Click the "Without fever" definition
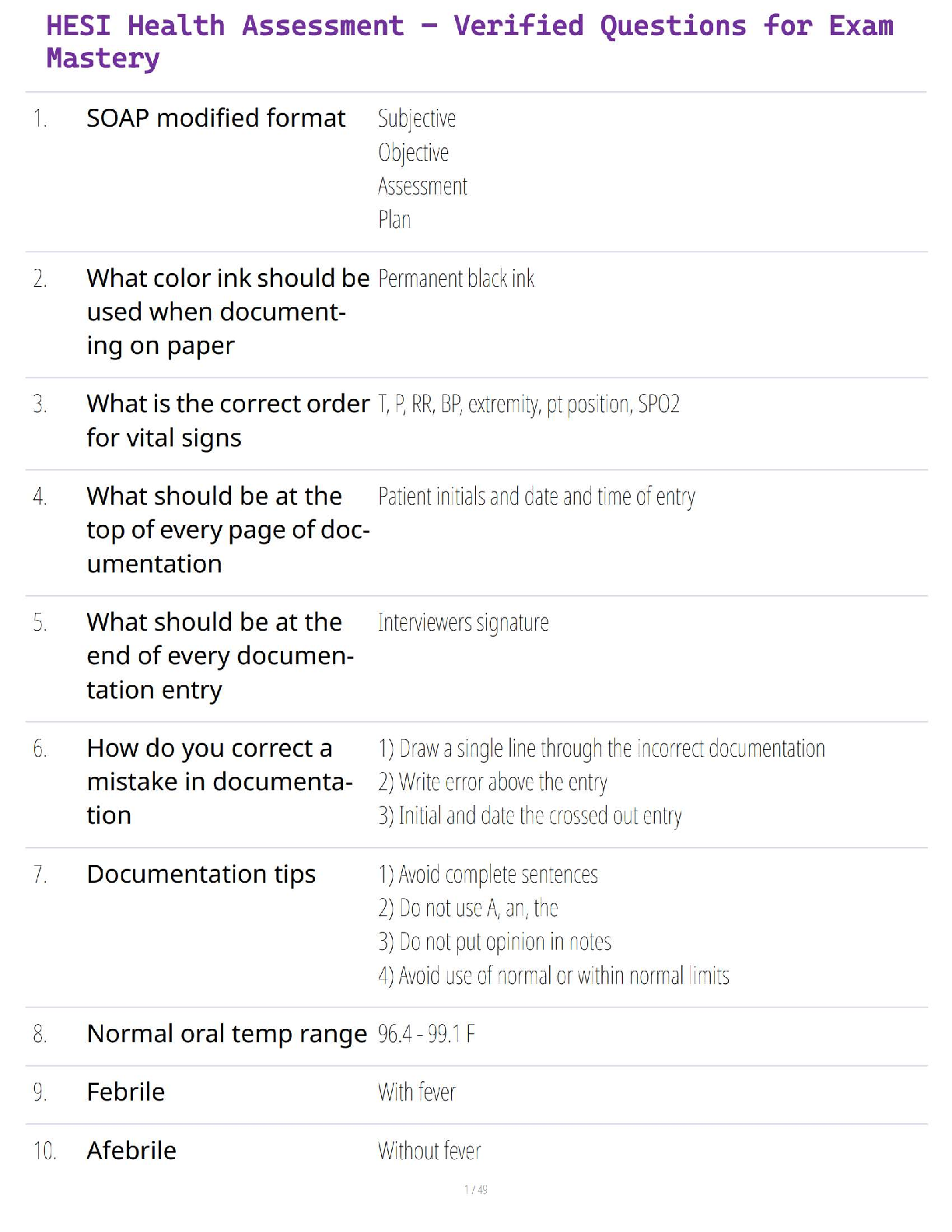This screenshot has width=952, height=1232. click(429, 1150)
